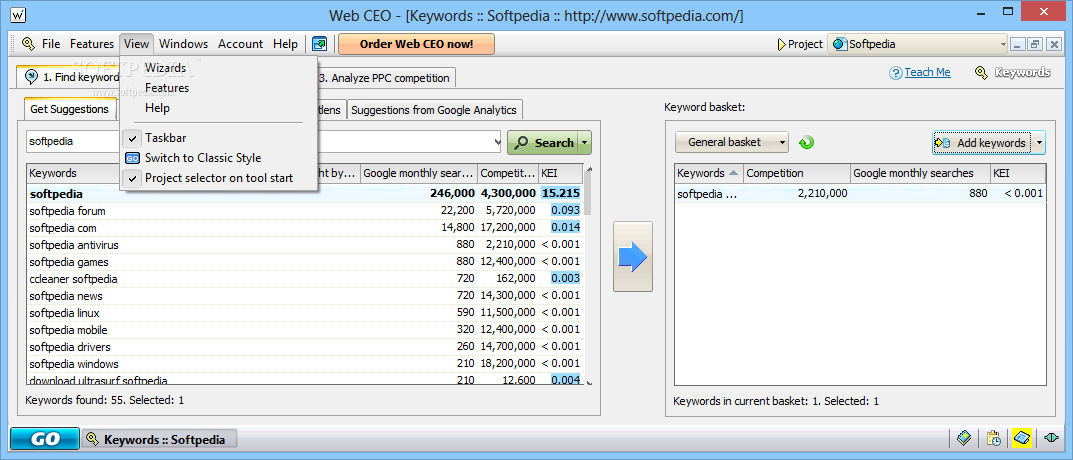Open the Teach Me link
This screenshot has width=1073, height=460.
pyautogui.click(x=927, y=72)
